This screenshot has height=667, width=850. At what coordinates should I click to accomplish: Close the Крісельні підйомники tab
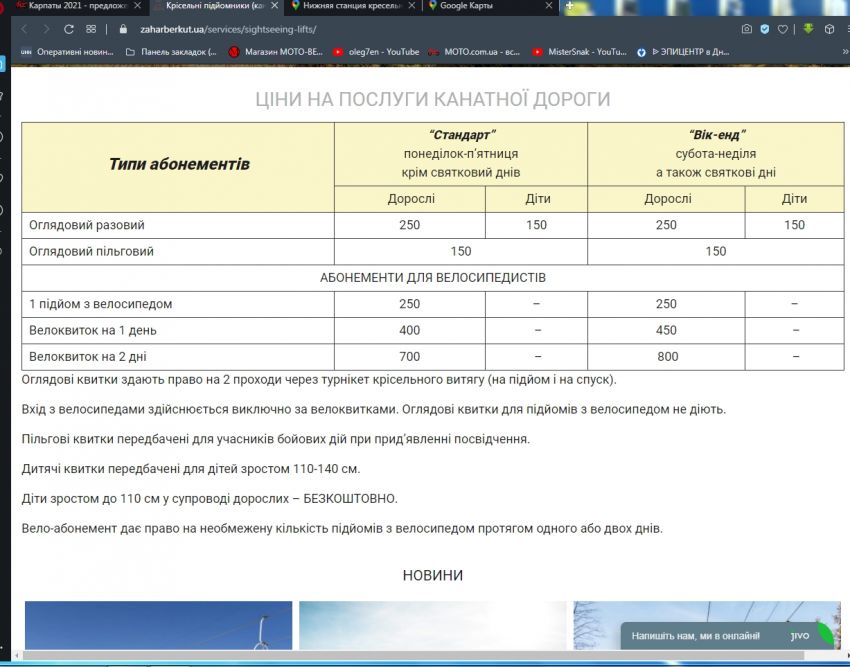pos(275,5)
